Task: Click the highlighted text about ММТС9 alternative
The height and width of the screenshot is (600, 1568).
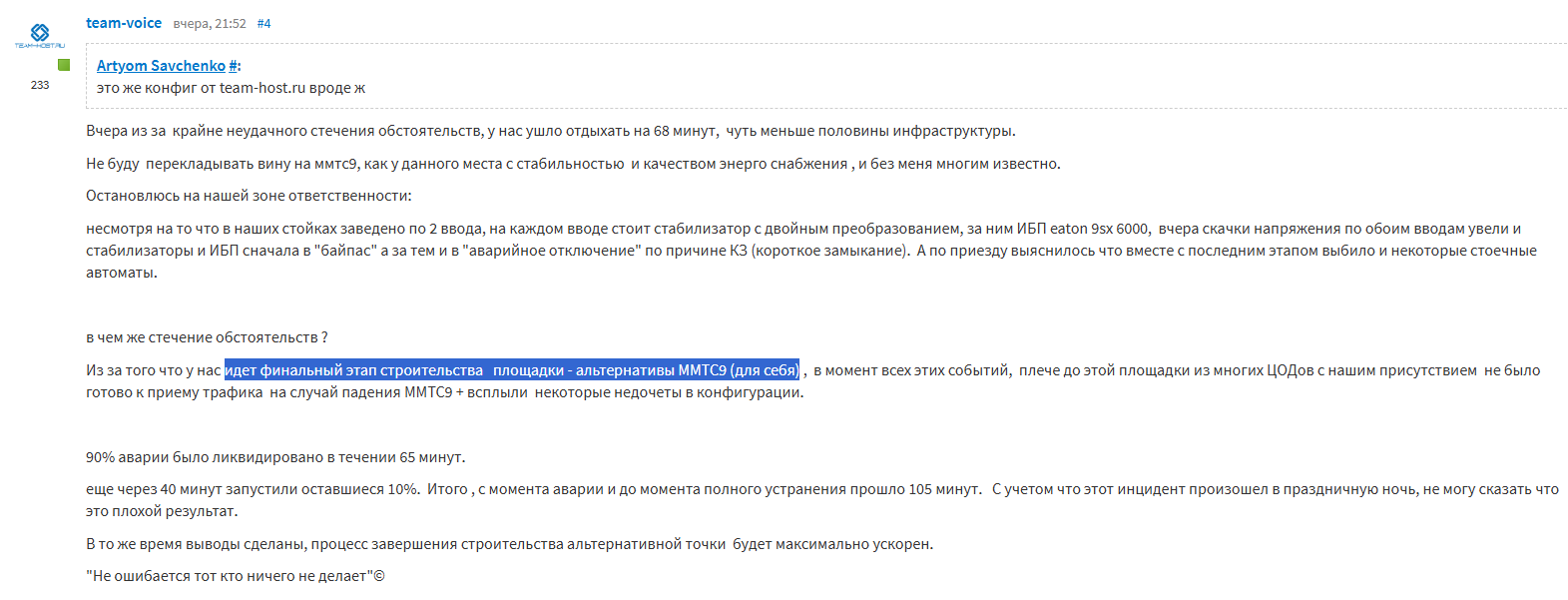Action: tap(512, 370)
